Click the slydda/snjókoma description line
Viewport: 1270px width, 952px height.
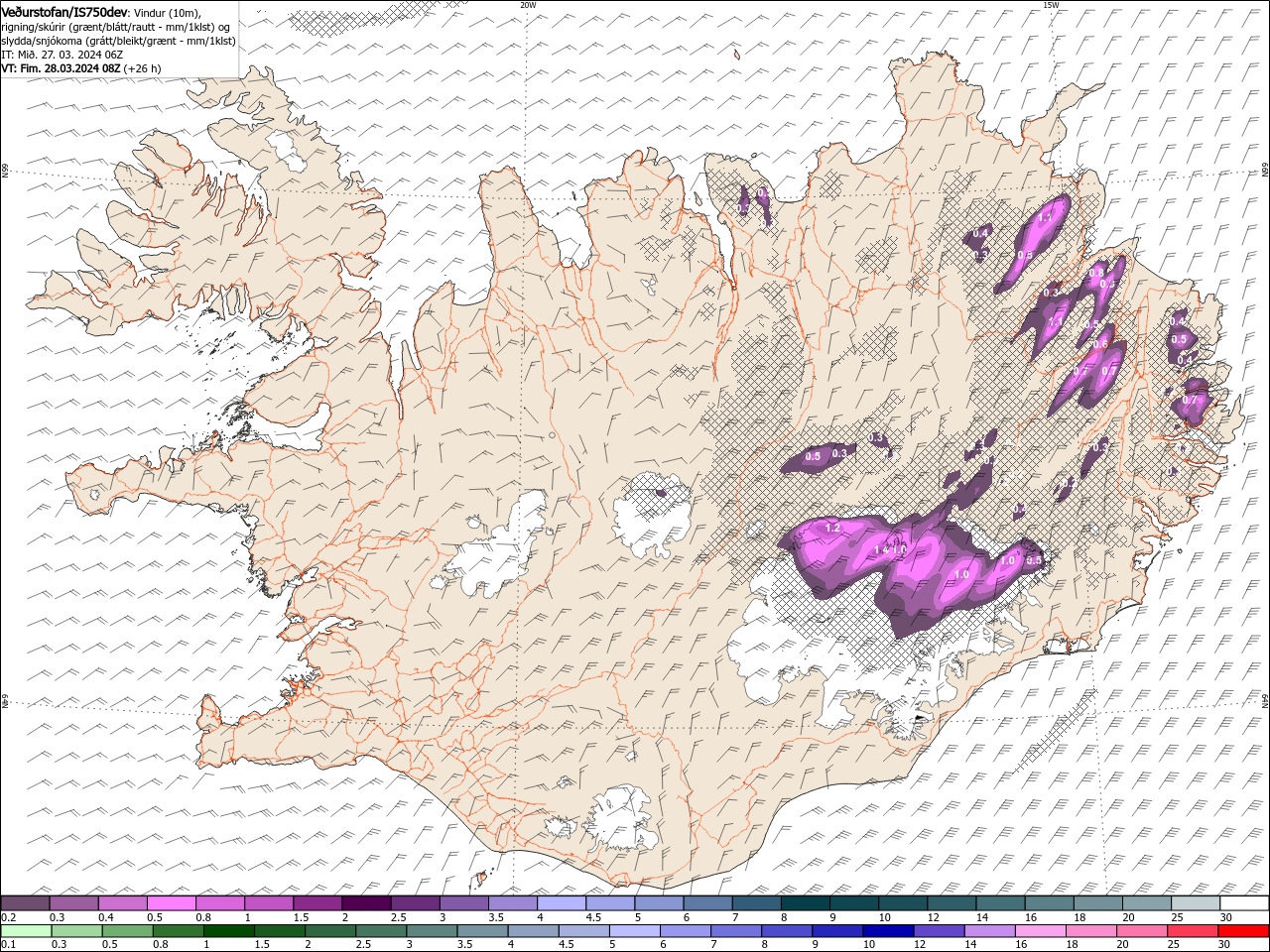(116, 40)
